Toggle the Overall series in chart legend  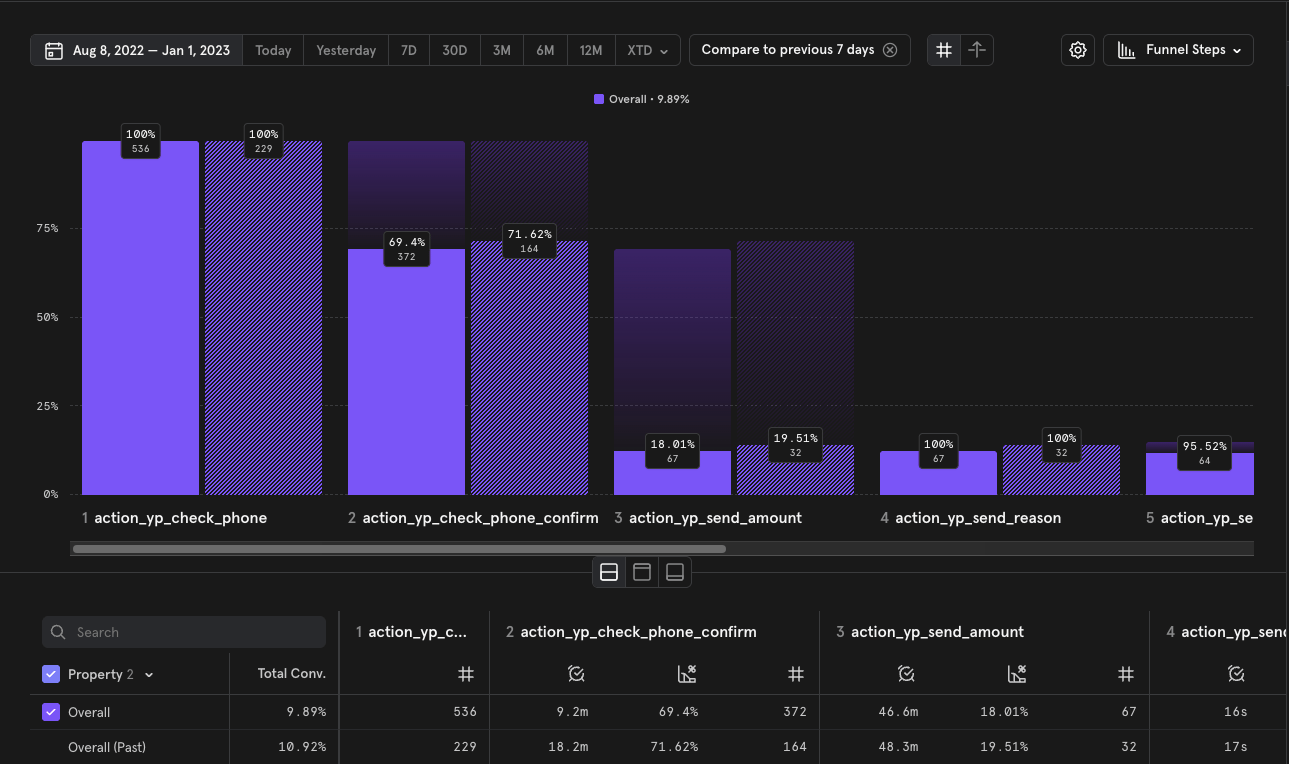(x=641, y=99)
